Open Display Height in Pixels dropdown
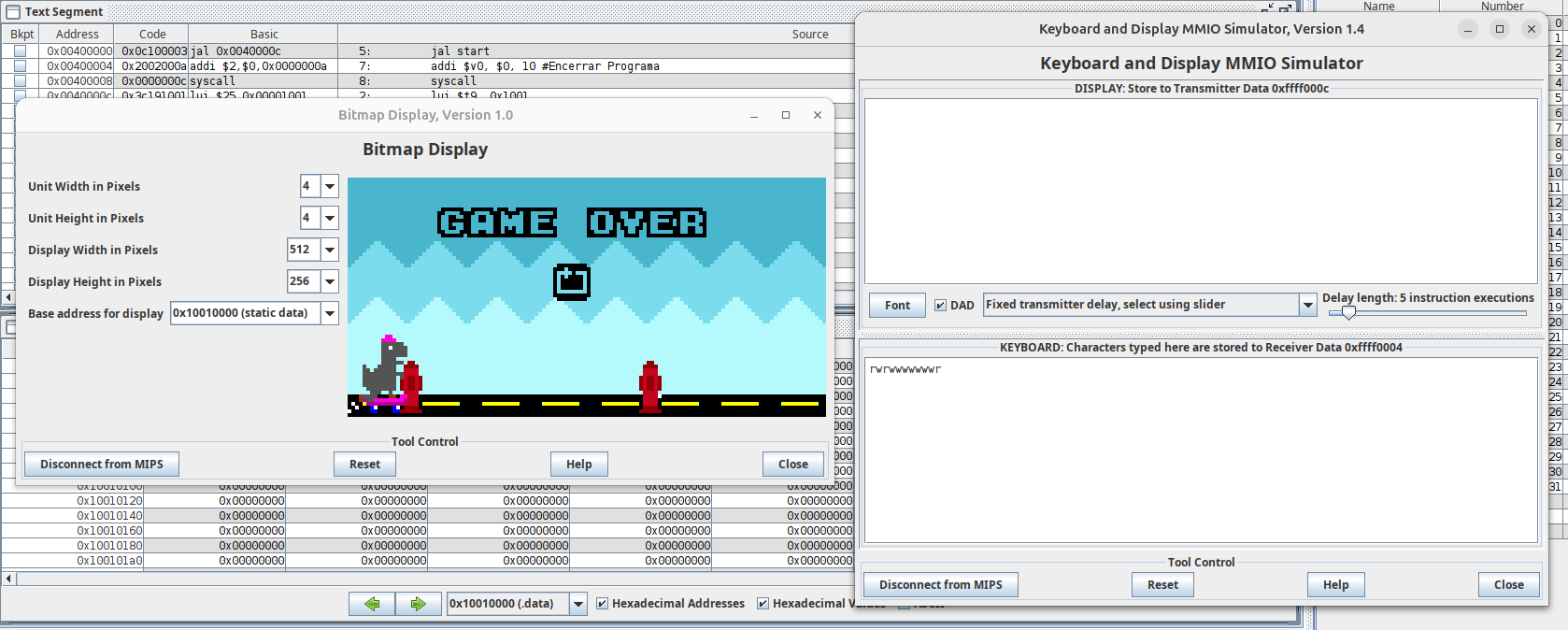Viewport: 1568px width, 630px height. 330,281
